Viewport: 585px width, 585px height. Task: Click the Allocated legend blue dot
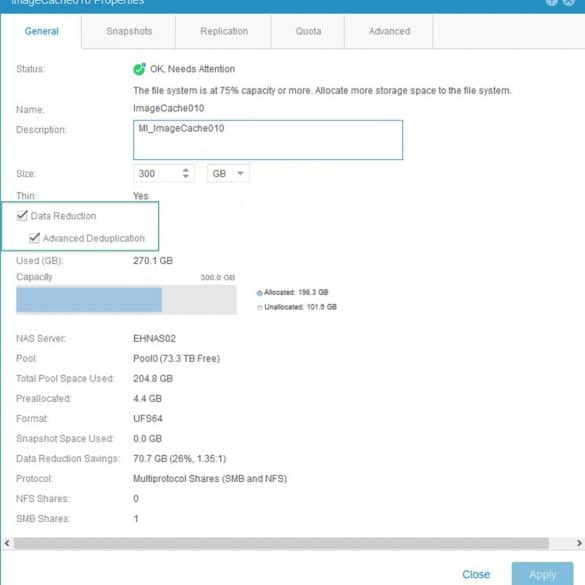pos(260,293)
